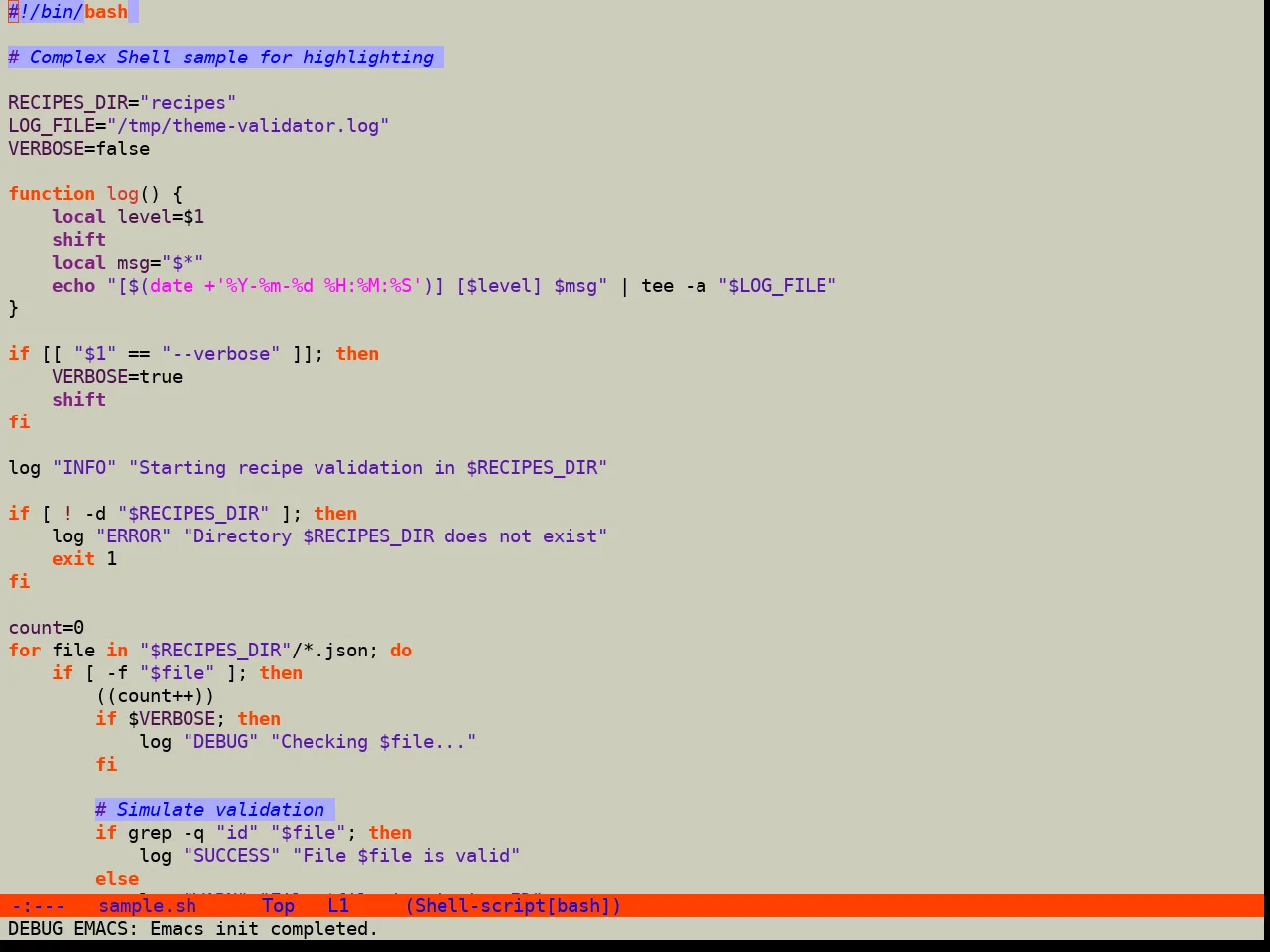Image resolution: width=1270 pixels, height=952 pixels.
Task: Click the count=0 line
Action: click(x=47, y=628)
